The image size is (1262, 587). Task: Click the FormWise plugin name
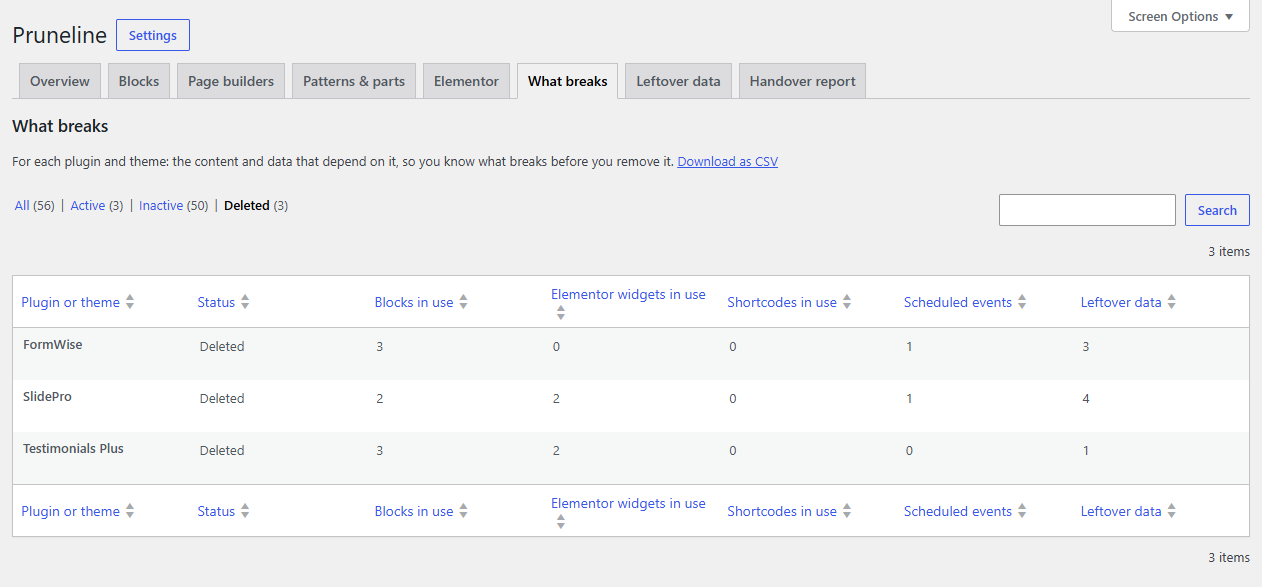(x=53, y=344)
